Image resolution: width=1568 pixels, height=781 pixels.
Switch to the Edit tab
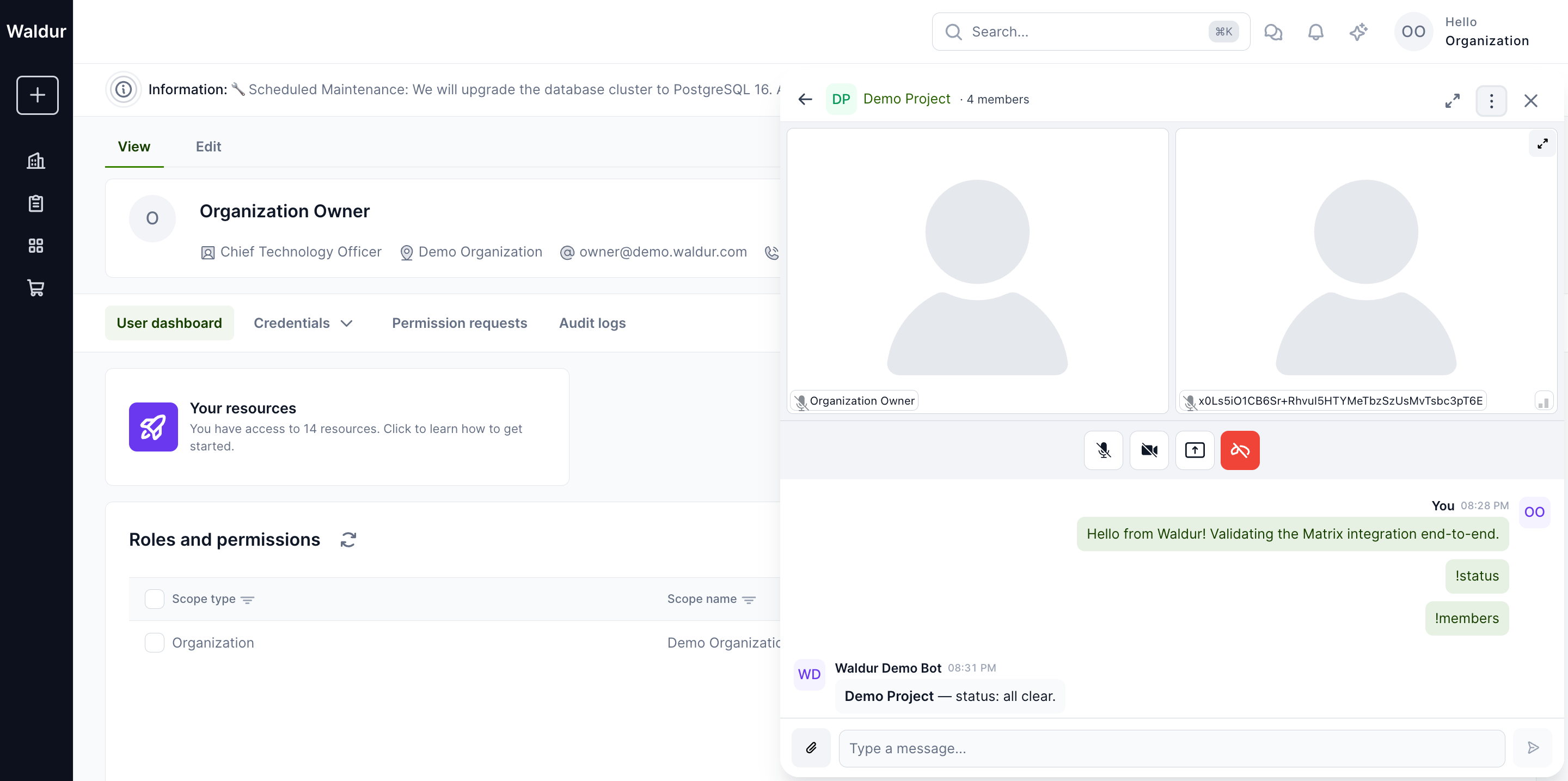(x=208, y=147)
